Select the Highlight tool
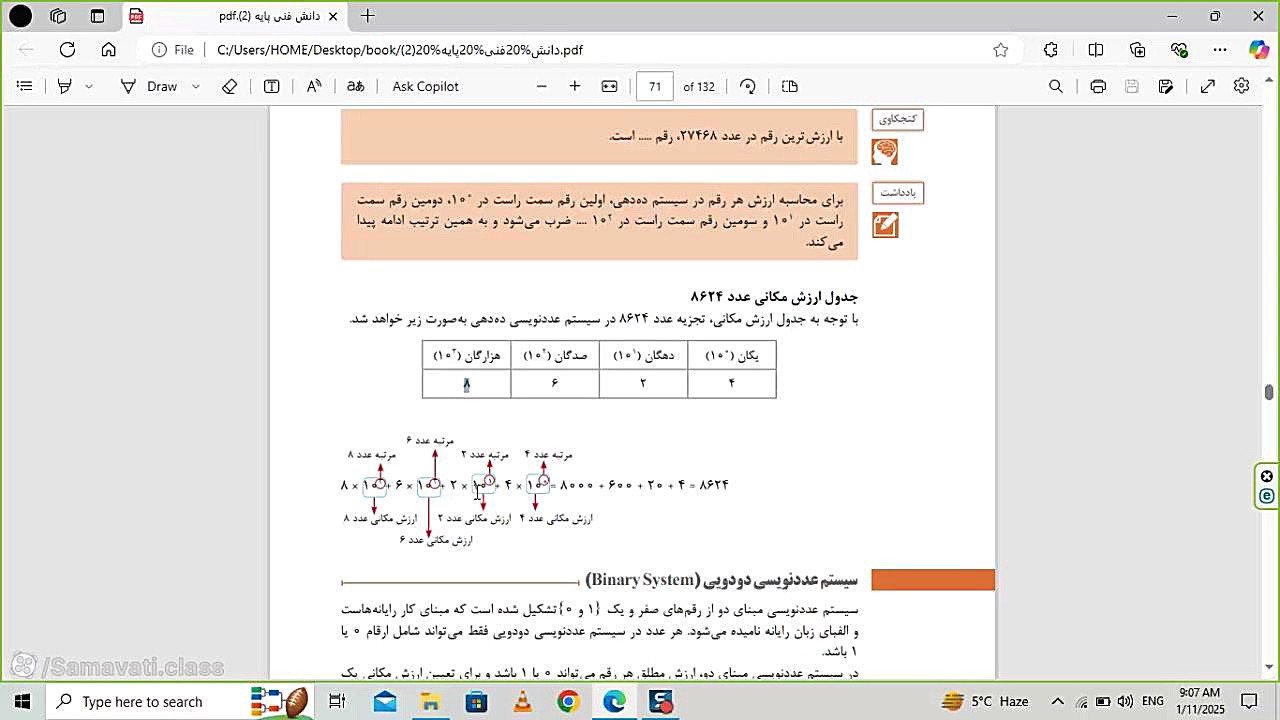 [64, 86]
